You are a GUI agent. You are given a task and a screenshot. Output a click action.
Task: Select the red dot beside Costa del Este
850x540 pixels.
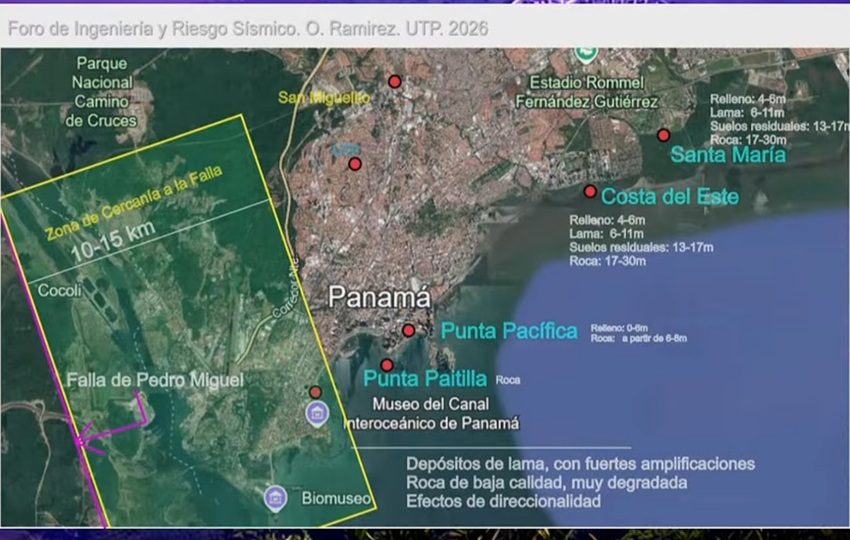tap(590, 191)
